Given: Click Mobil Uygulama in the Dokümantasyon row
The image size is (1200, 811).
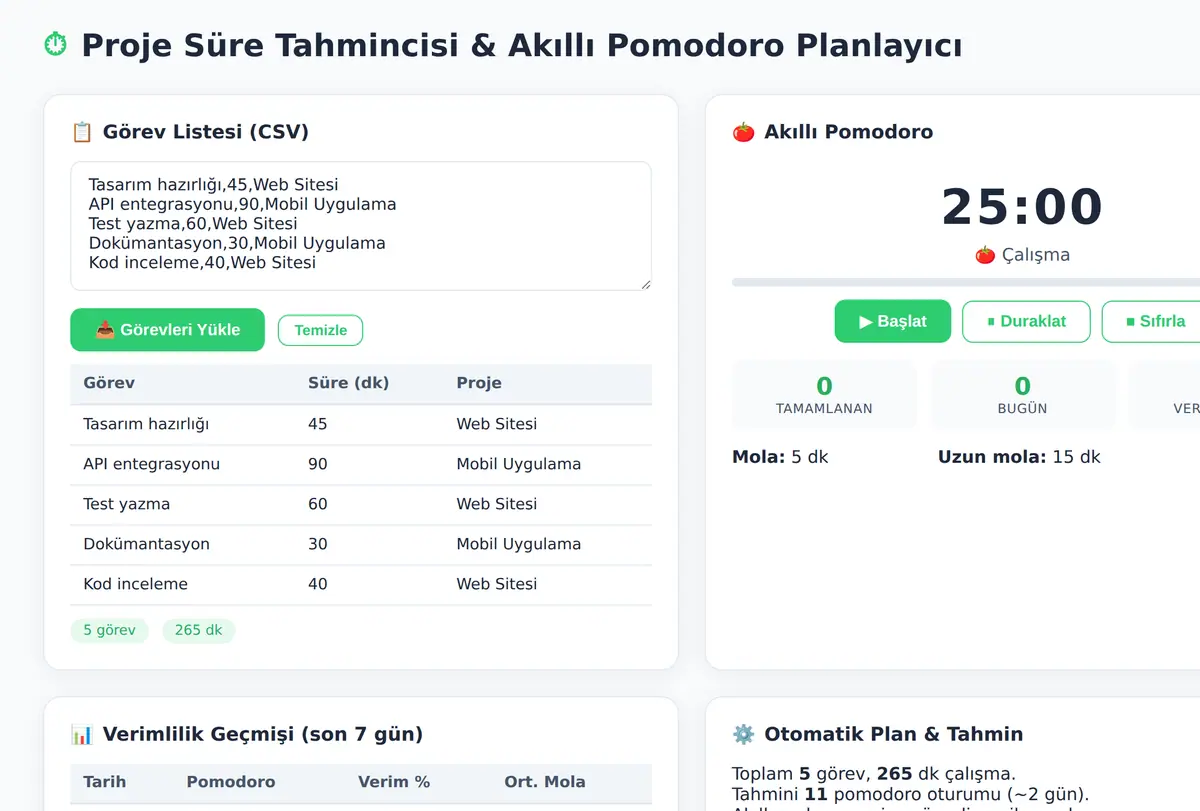Looking at the screenshot, I should click(x=519, y=544).
